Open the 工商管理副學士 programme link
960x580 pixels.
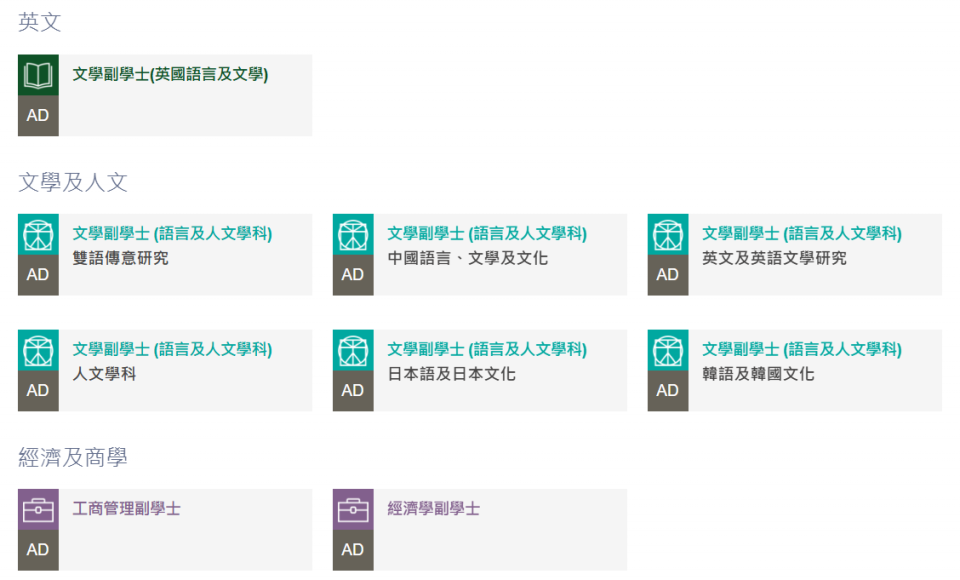(x=127, y=508)
